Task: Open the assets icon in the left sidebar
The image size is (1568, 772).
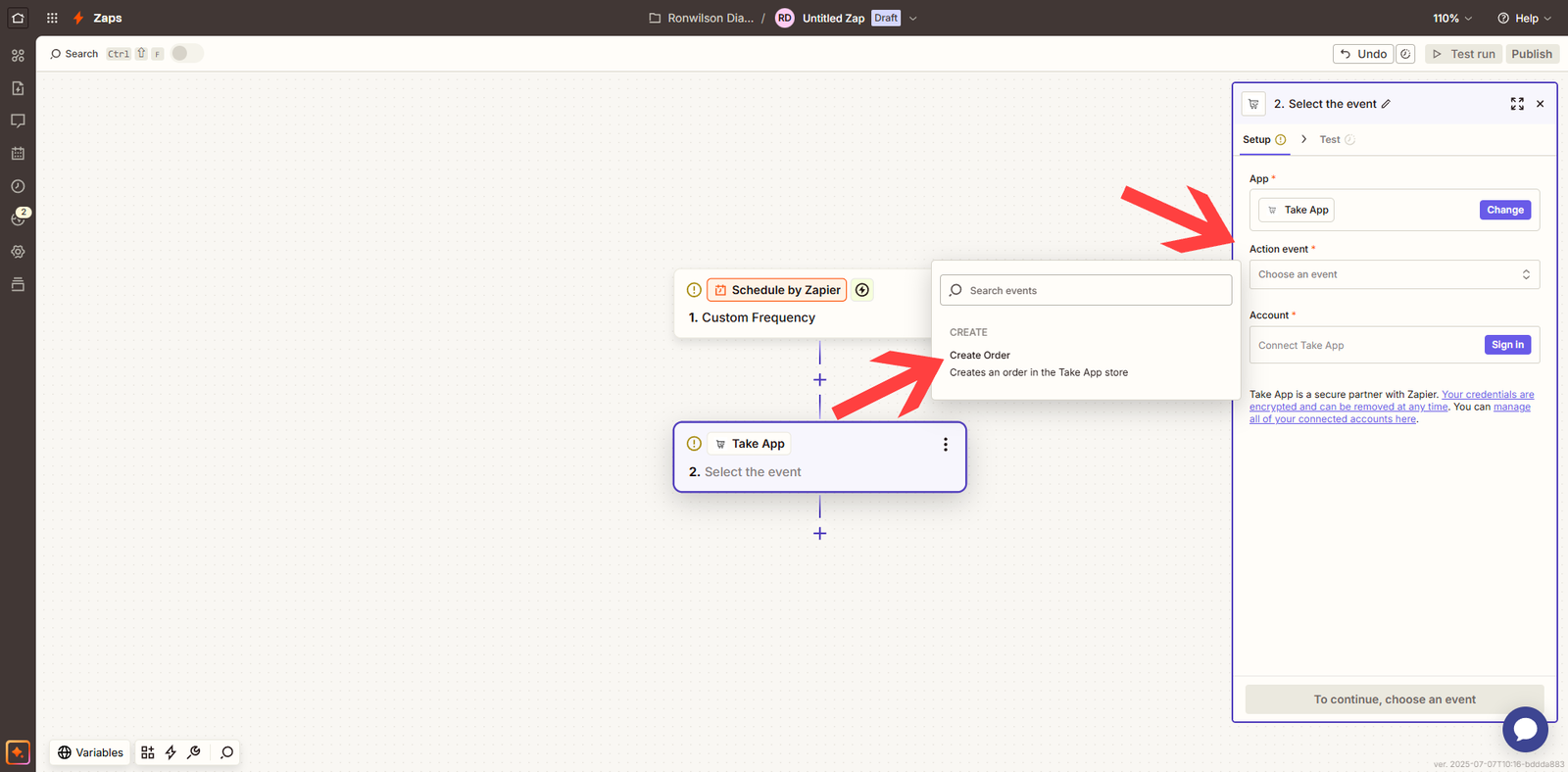Action: [18, 56]
